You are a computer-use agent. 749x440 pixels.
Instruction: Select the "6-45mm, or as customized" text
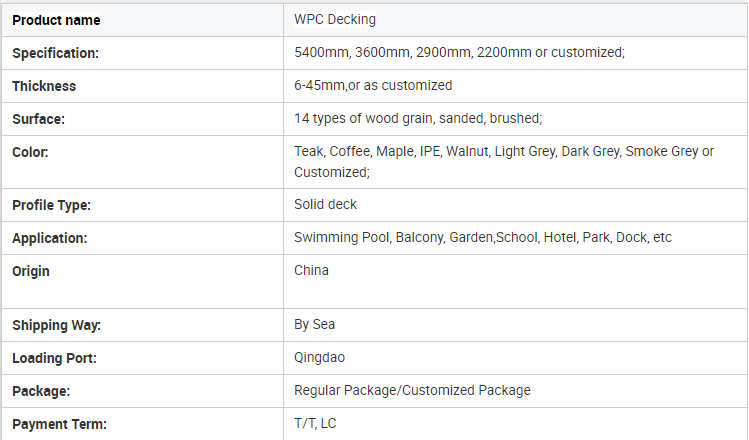tap(373, 86)
